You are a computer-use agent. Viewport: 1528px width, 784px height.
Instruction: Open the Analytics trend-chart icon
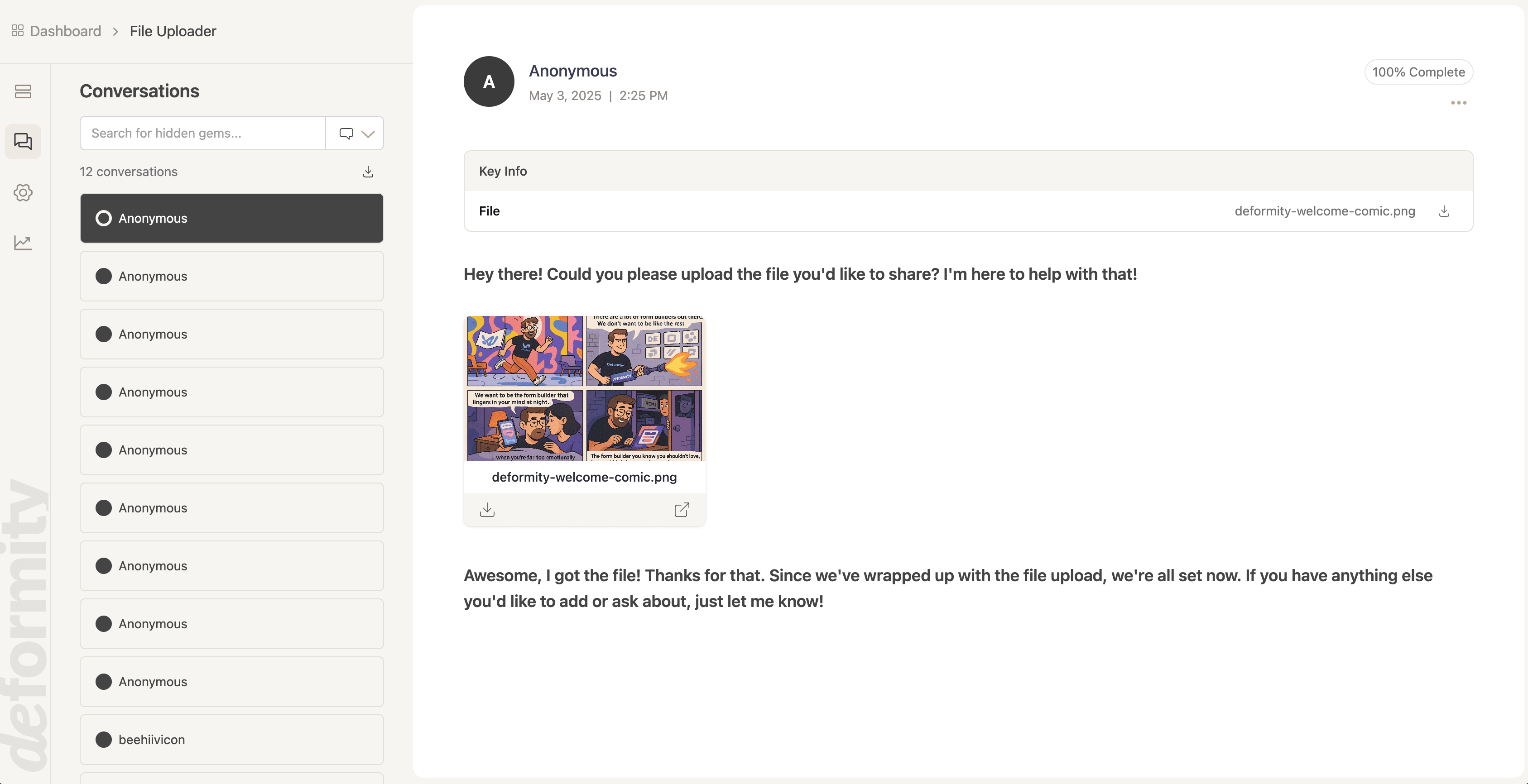tap(23, 243)
